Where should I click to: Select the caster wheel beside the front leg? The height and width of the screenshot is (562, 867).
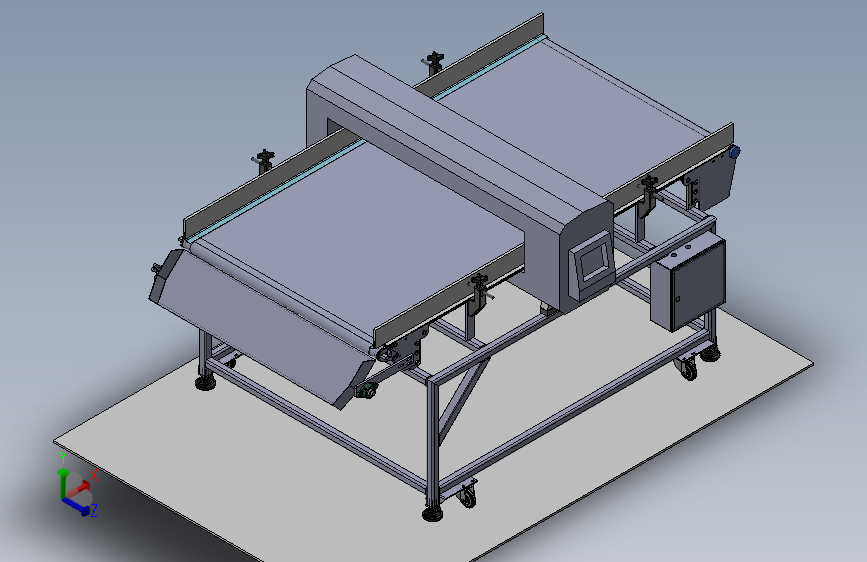pos(467,494)
